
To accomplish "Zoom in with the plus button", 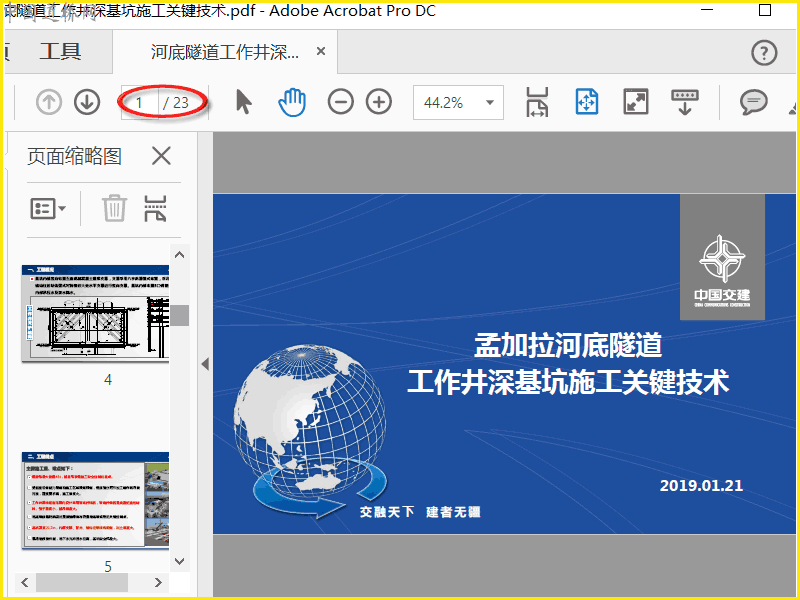I will pyautogui.click(x=379, y=102).
